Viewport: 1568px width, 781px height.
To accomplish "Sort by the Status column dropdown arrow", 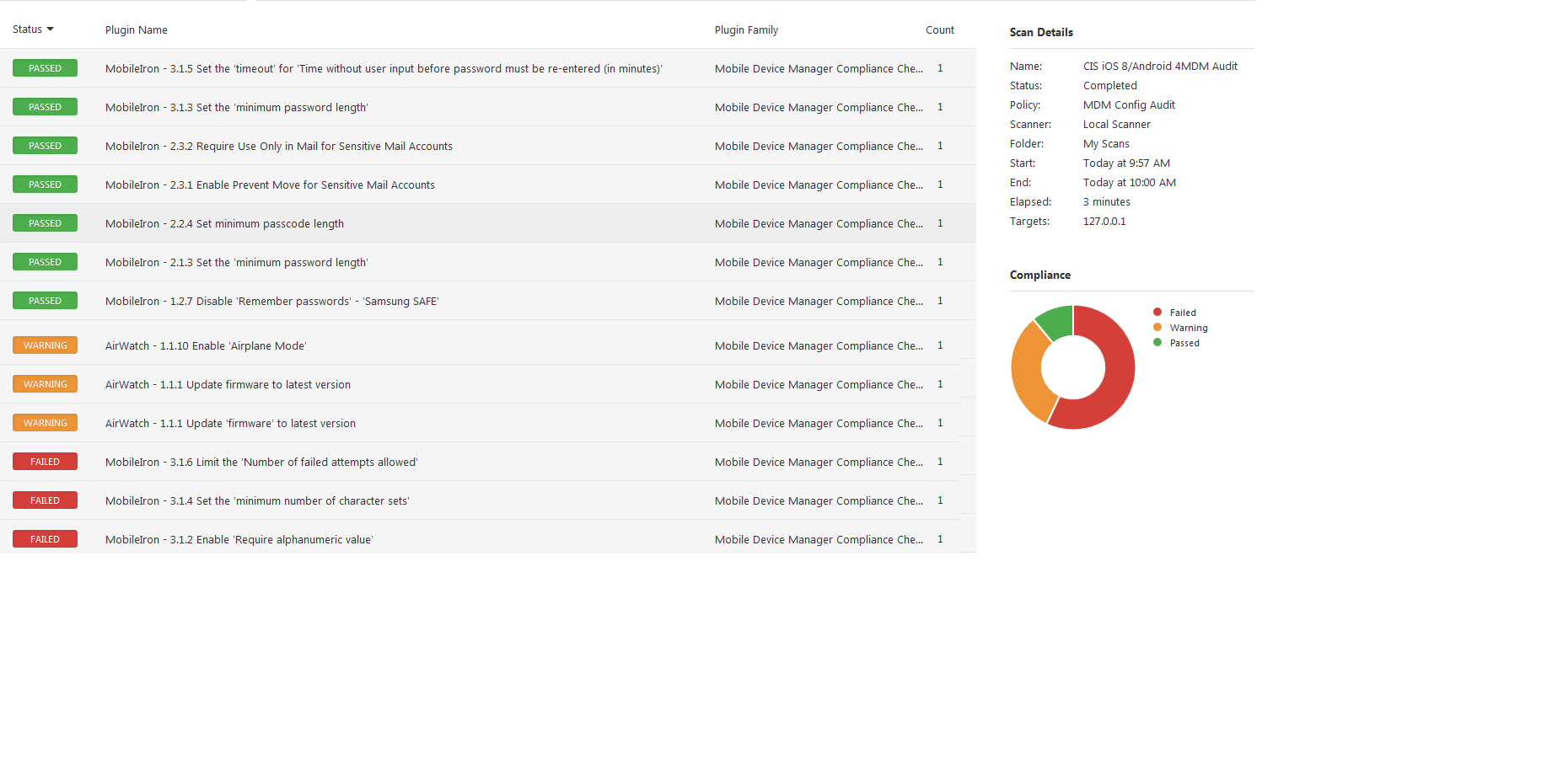I will click(51, 29).
